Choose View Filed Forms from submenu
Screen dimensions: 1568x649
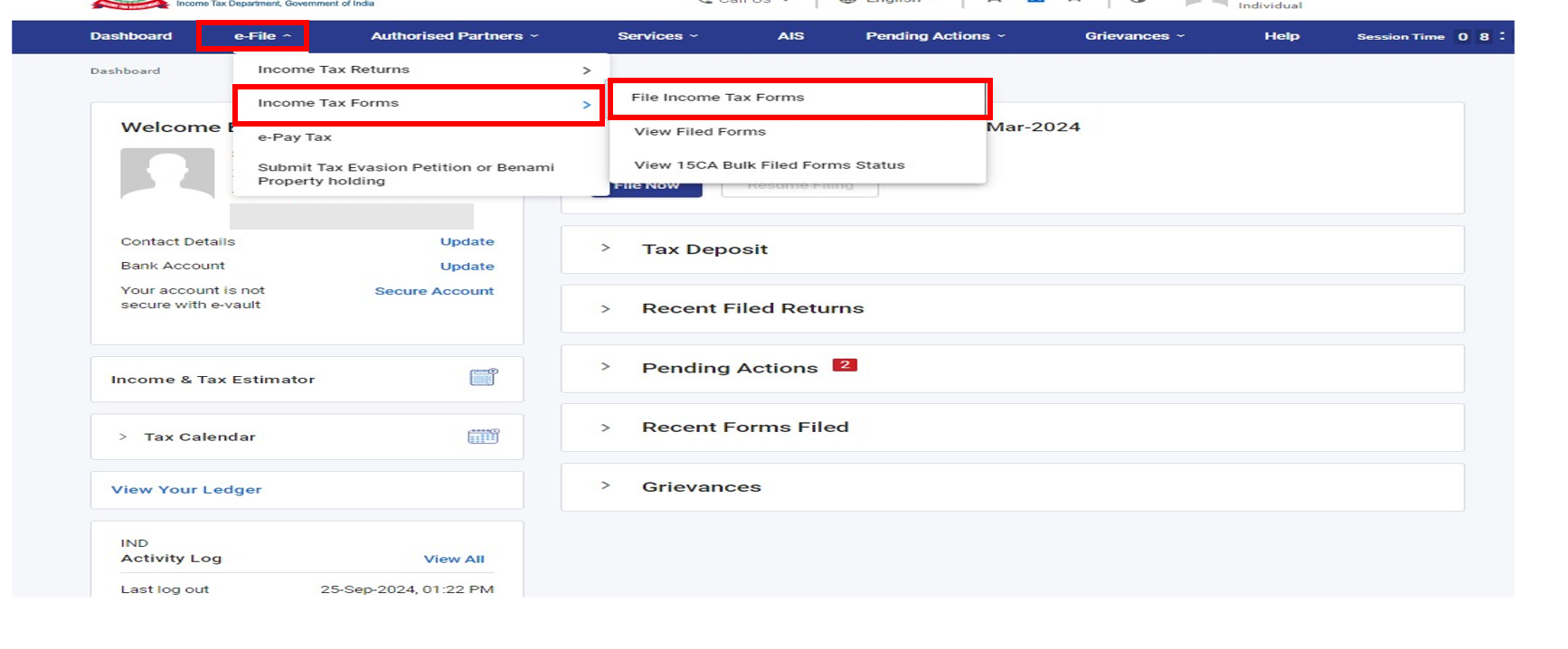tap(700, 132)
